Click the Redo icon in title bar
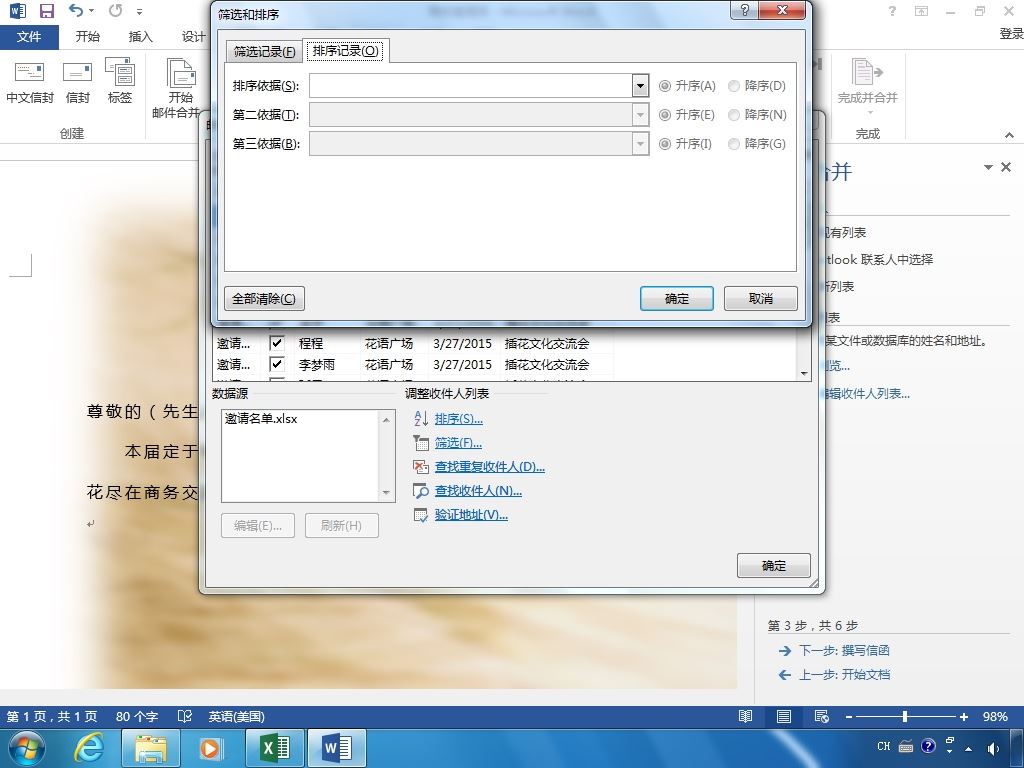Image resolution: width=1024 pixels, height=768 pixels. point(116,10)
